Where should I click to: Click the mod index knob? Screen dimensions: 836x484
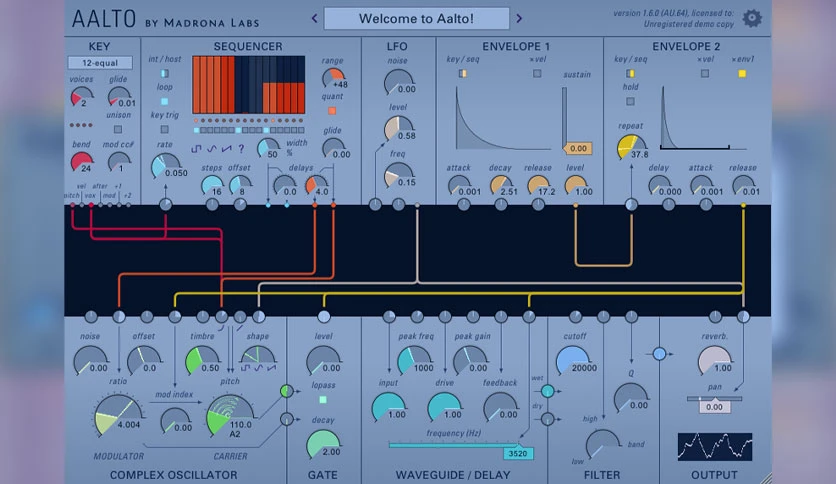tap(175, 420)
